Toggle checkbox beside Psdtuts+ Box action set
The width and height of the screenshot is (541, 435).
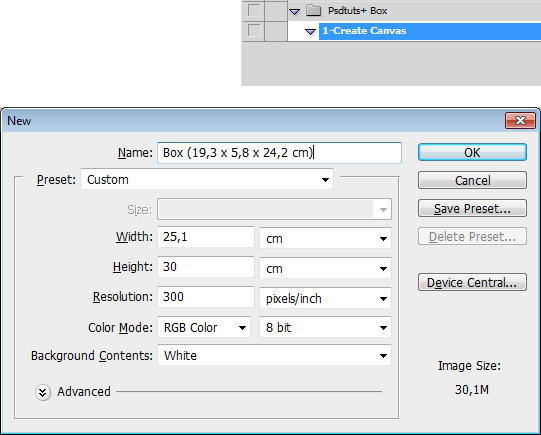pos(254,10)
